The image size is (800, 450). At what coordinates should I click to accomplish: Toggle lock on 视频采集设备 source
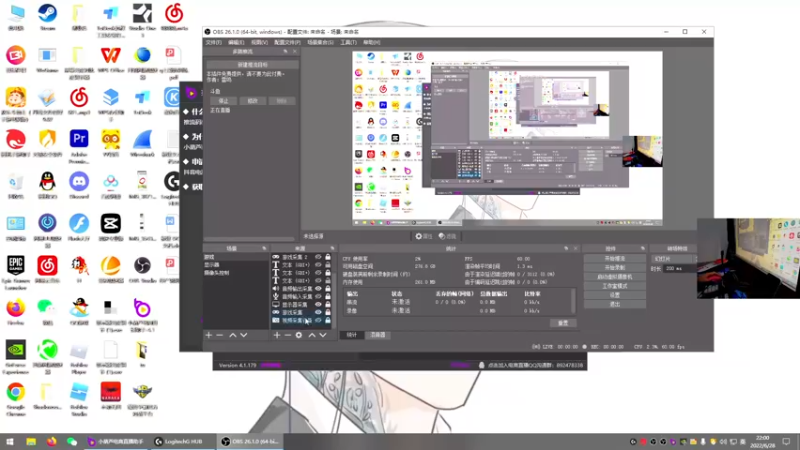[328, 320]
